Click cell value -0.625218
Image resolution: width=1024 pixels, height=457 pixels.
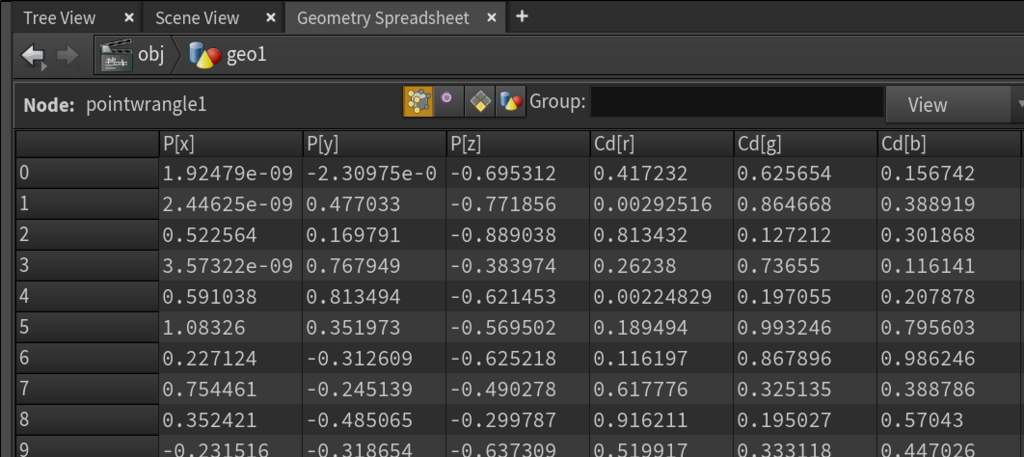[502, 358]
